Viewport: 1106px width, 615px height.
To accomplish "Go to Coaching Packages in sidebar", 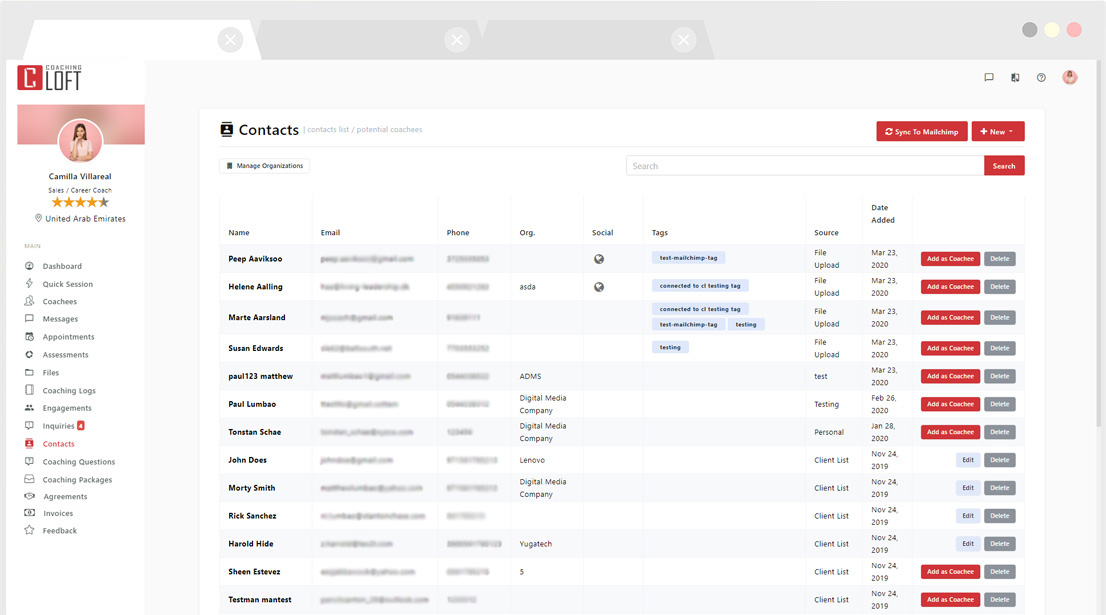I will pos(77,480).
